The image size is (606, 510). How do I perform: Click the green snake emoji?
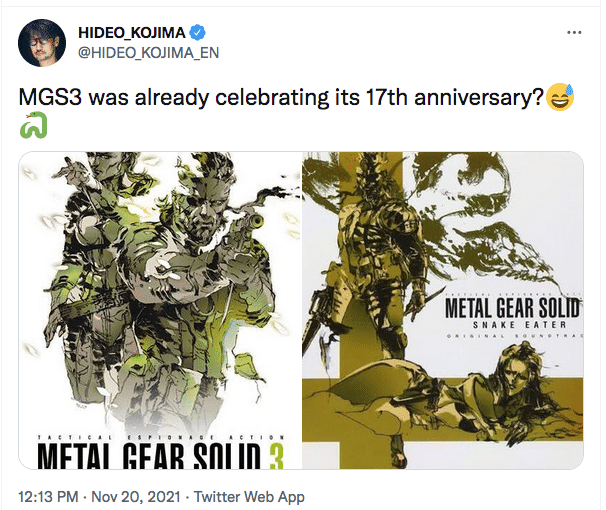point(33,125)
